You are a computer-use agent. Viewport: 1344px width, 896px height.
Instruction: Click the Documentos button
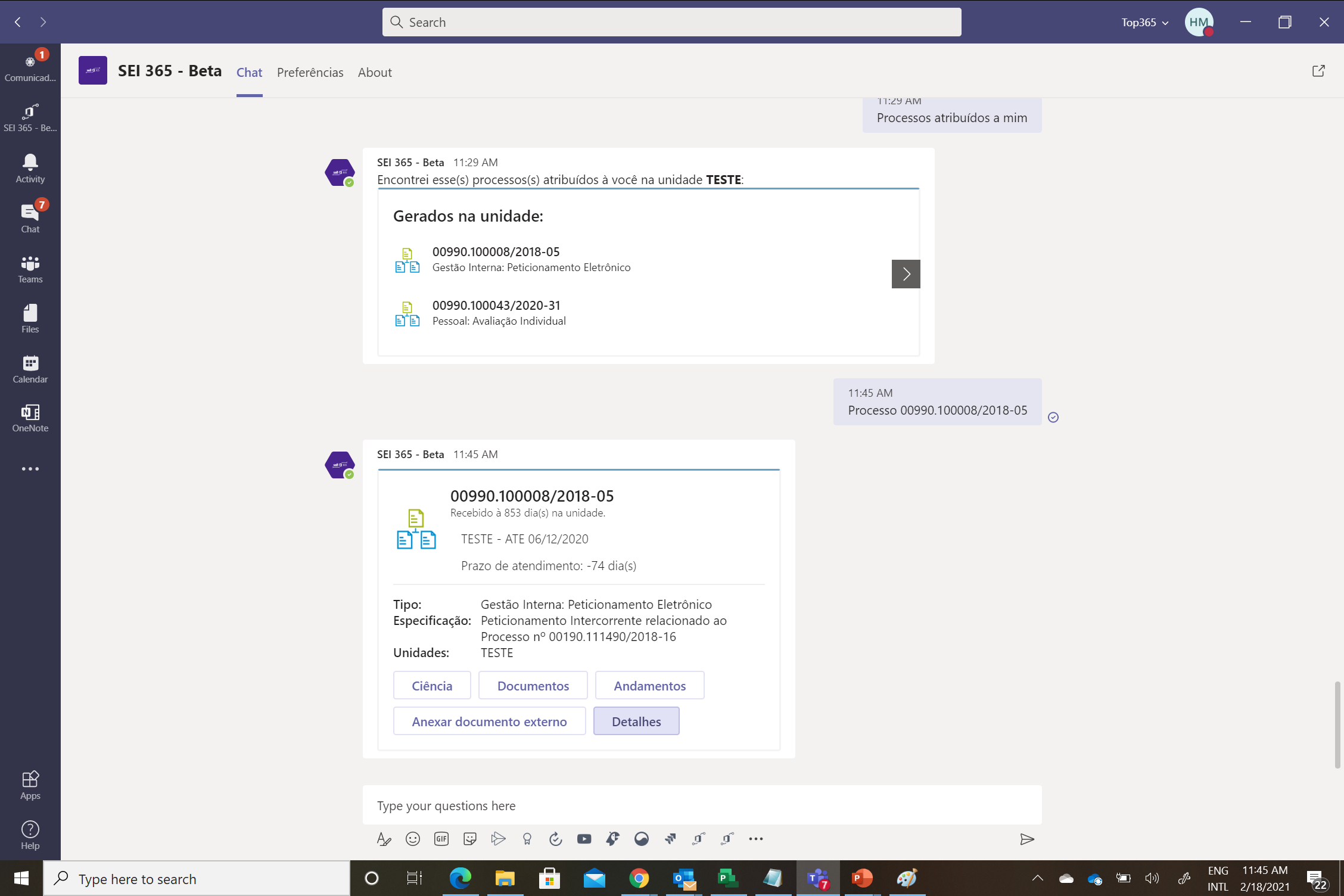coord(533,686)
